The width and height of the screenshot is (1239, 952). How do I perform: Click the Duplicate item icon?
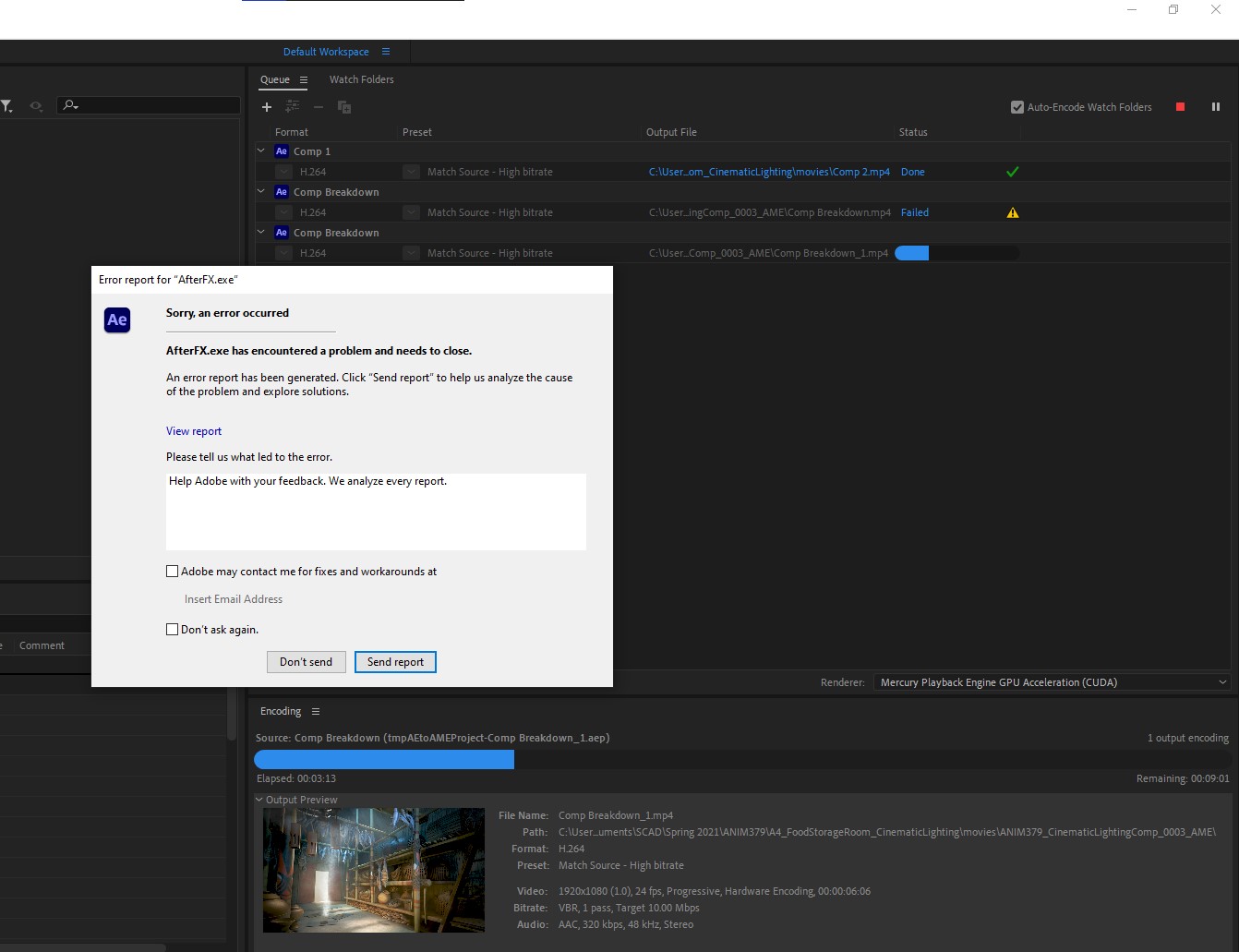point(344,107)
